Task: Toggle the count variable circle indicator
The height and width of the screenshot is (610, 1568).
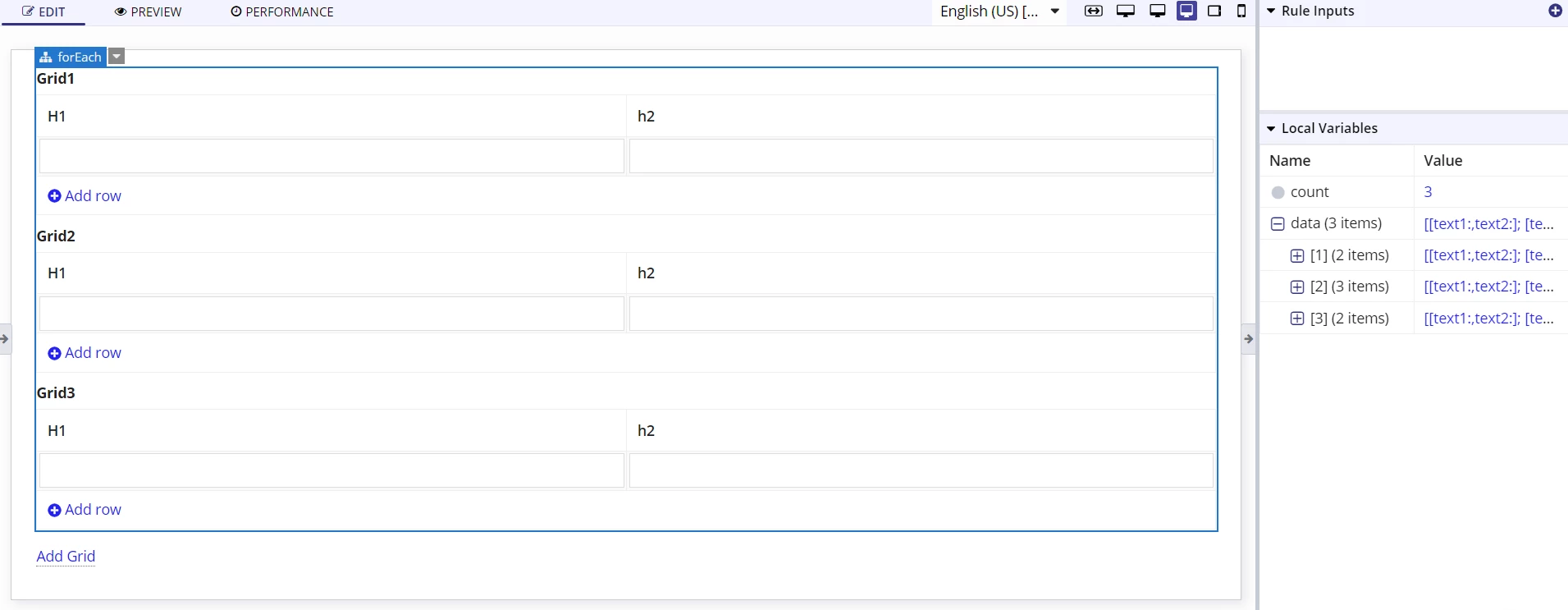Action: [x=1278, y=193]
